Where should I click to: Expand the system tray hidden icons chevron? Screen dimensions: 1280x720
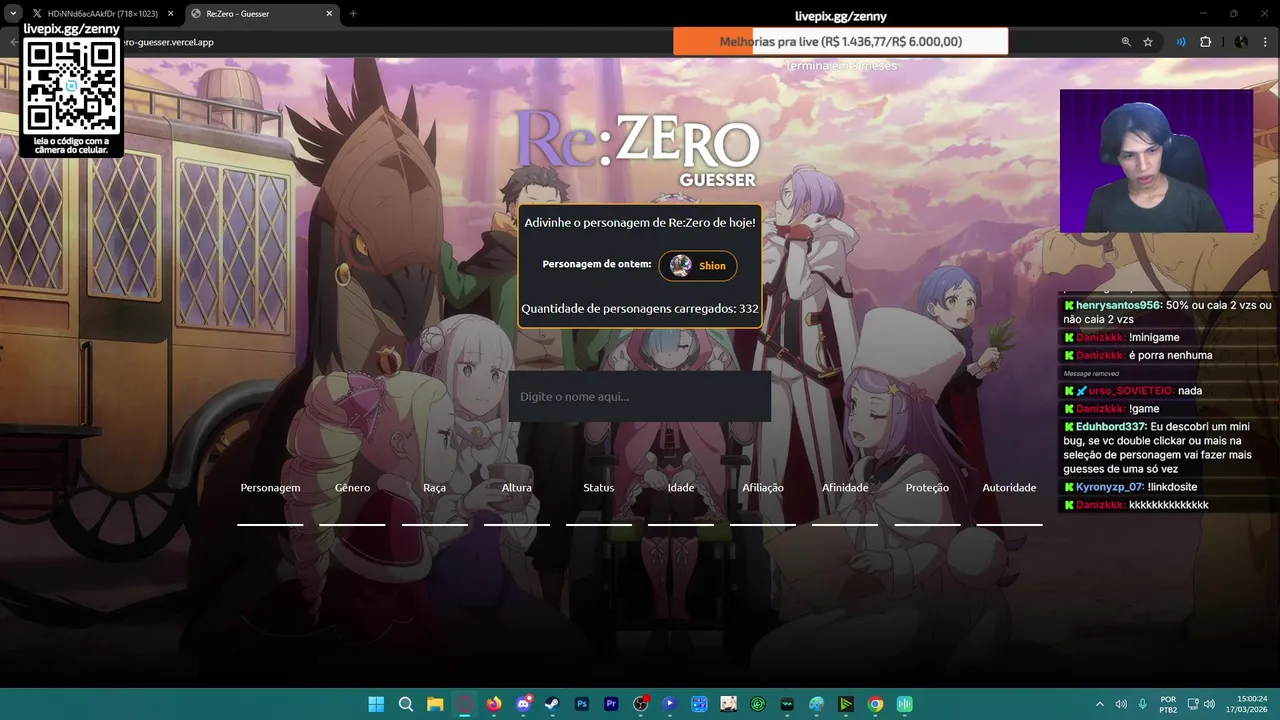(x=1100, y=704)
